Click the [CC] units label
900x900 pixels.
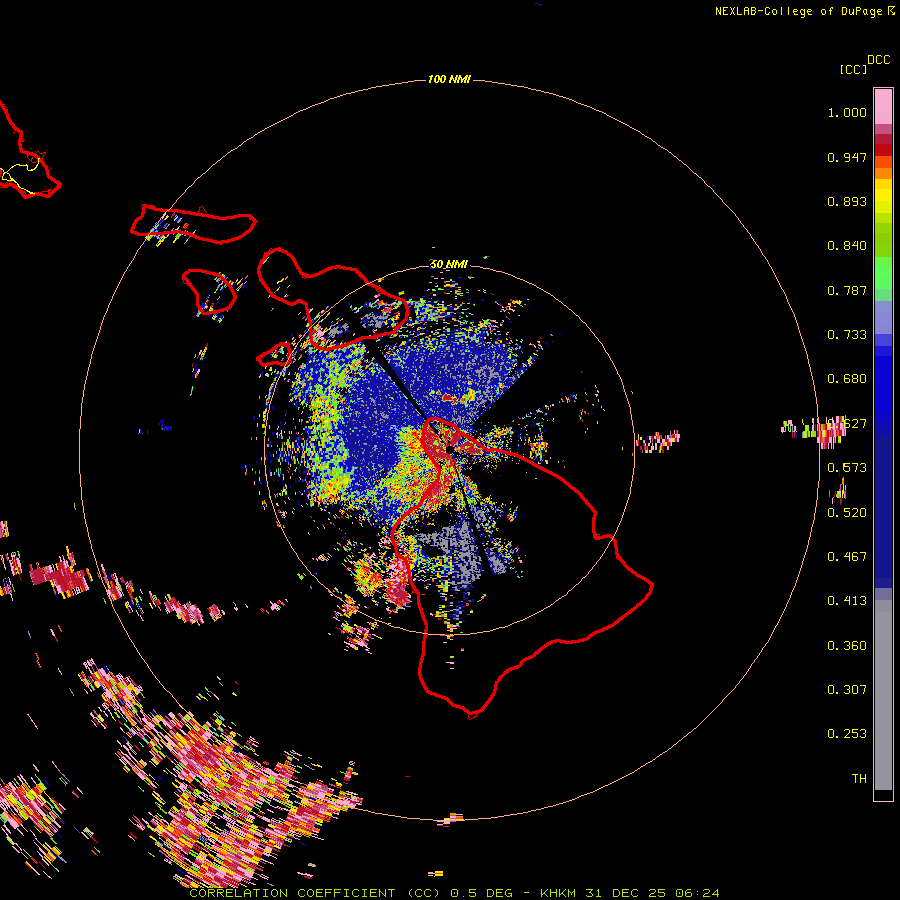853,69
